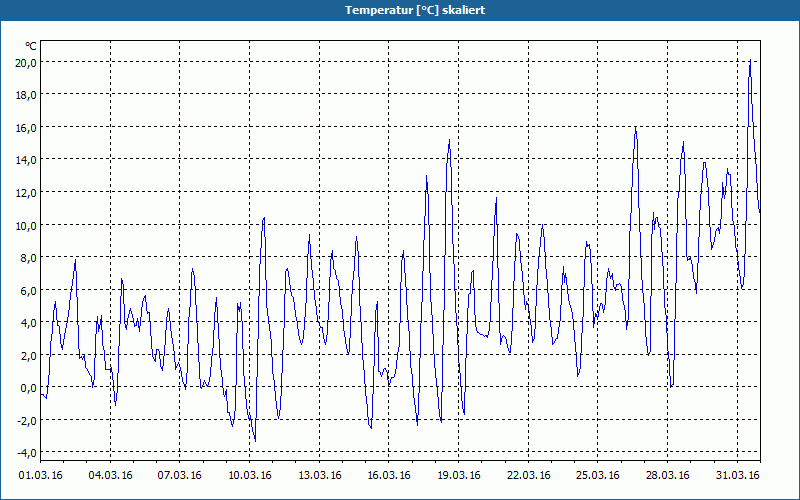
Task: Click the °C unit label
Action: pyautogui.click(x=31, y=46)
